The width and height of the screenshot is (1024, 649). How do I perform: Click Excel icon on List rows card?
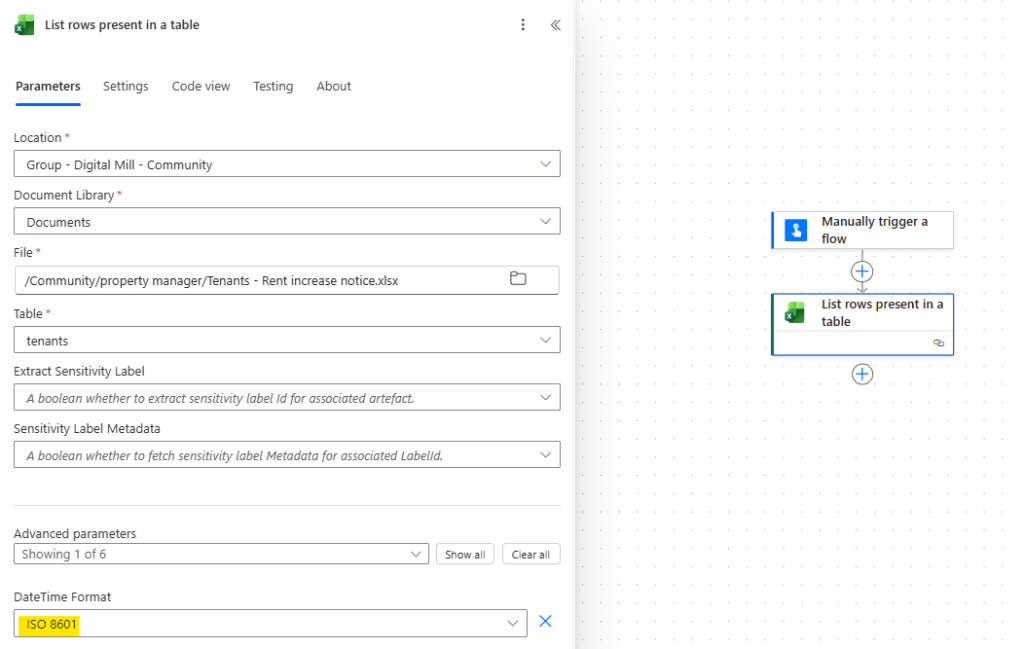[795, 313]
